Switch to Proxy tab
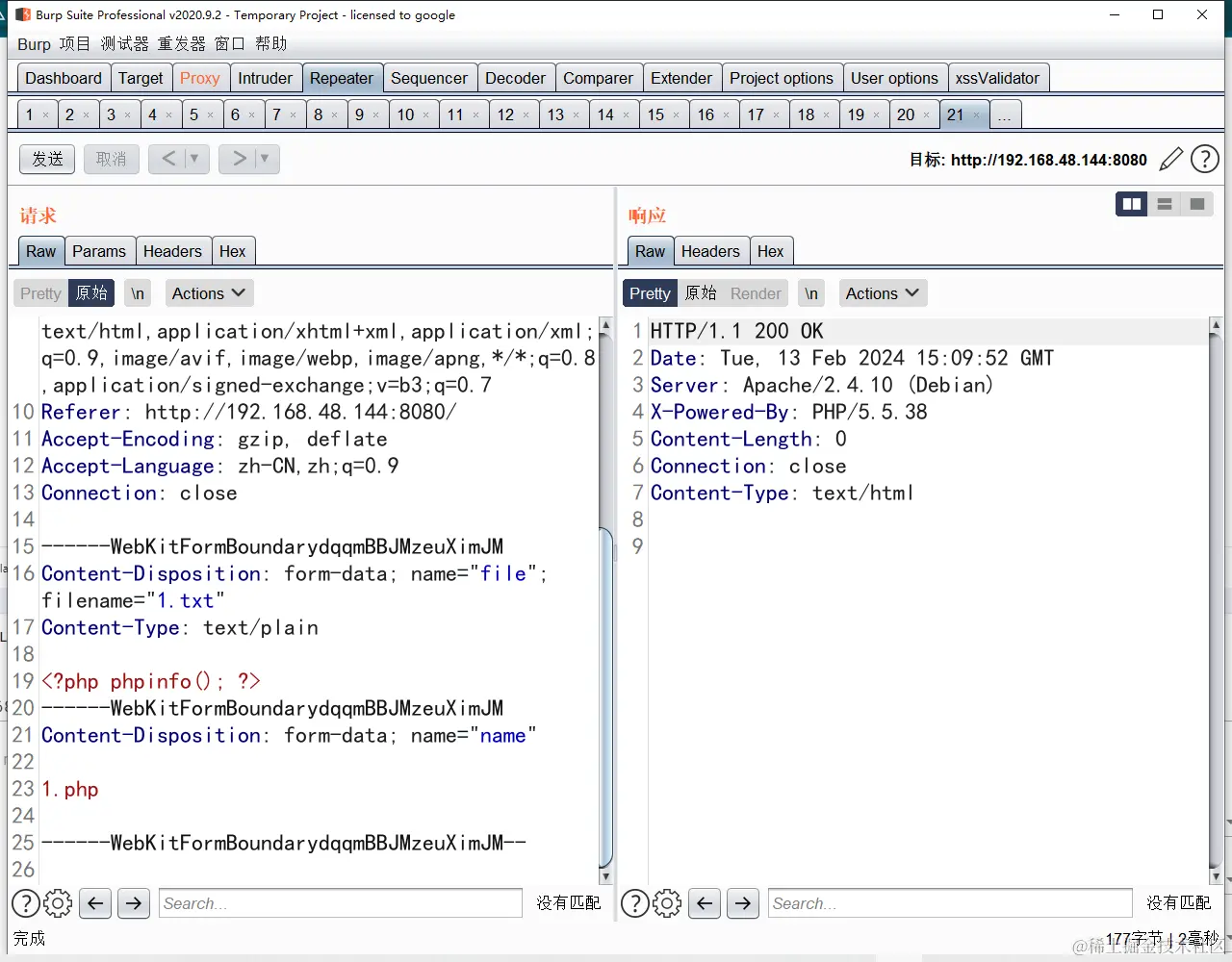The width and height of the screenshot is (1232, 962). 200,78
